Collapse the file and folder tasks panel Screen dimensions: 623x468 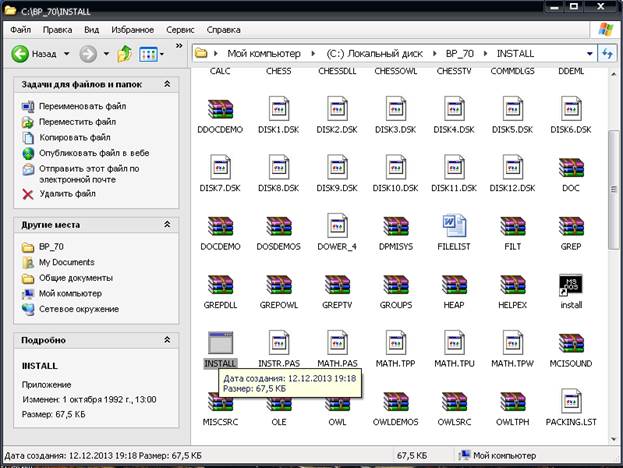coord(167,84)
